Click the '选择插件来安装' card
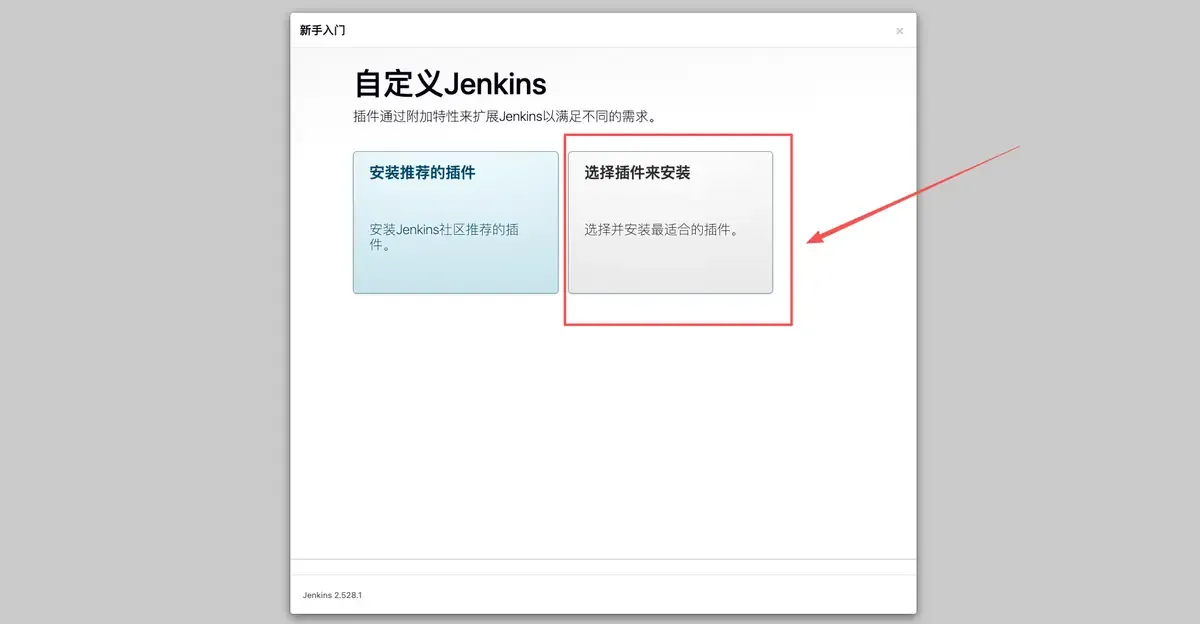Screen dimensions: 1200x624 tap(670, 222)
